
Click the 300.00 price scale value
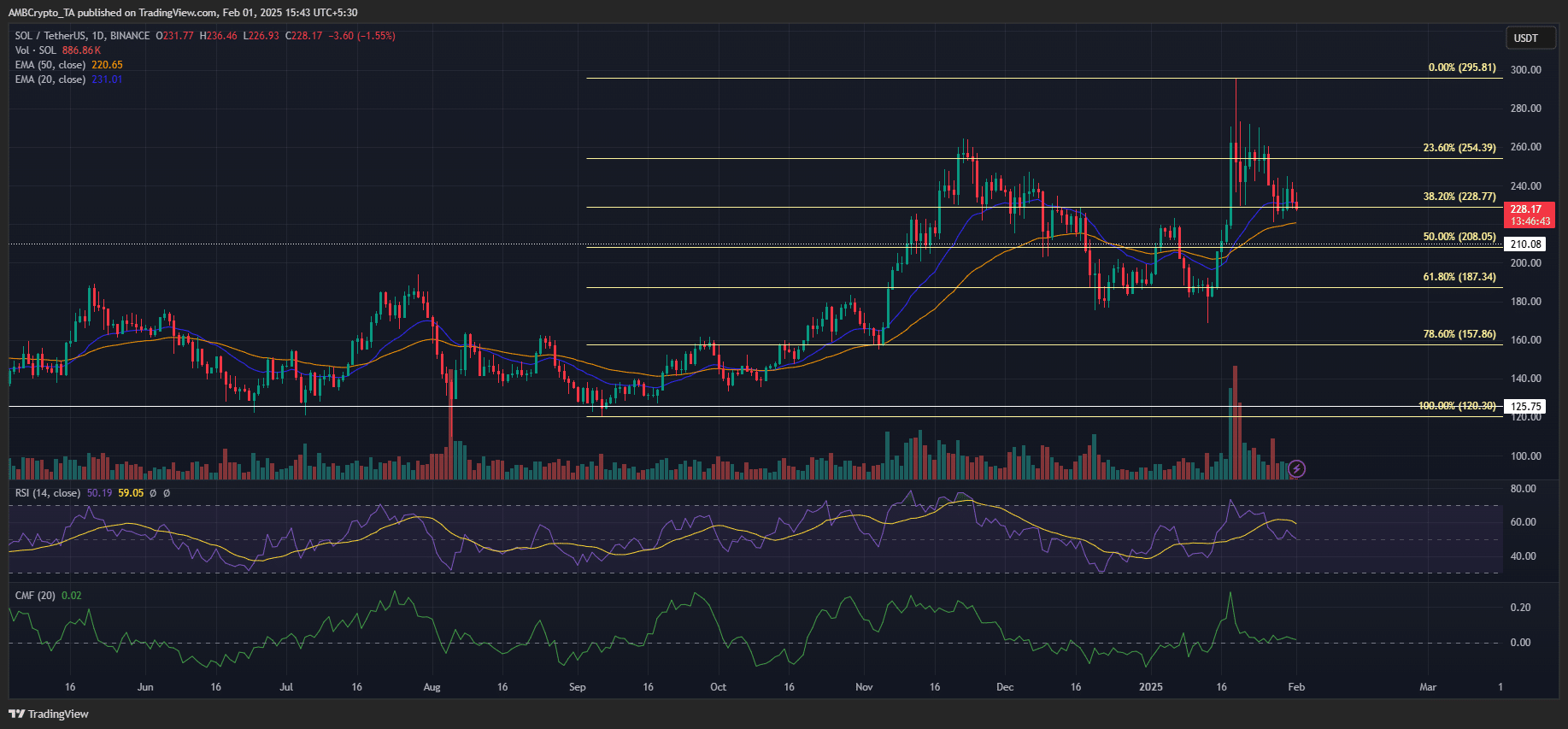pyautogui.click(x=1526, y=70)
